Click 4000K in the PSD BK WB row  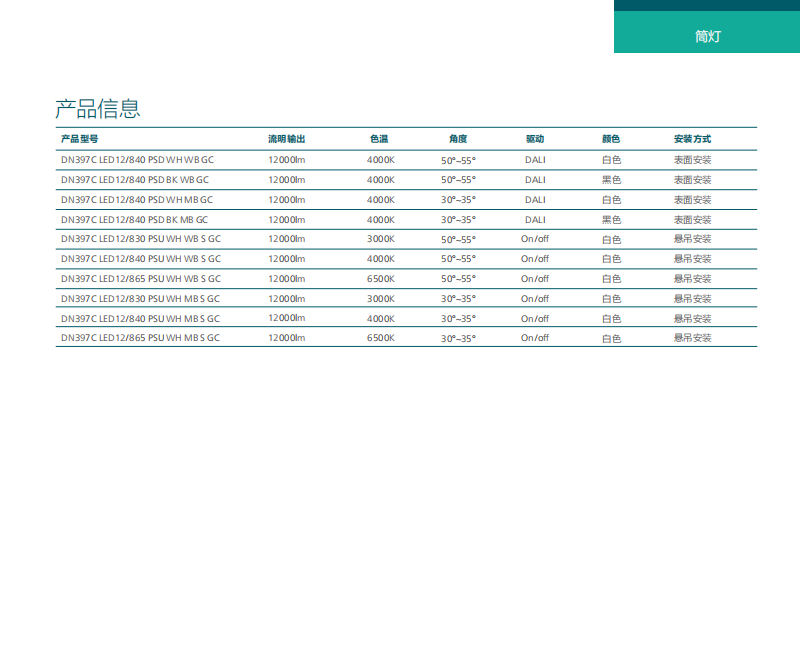[381, 180]
